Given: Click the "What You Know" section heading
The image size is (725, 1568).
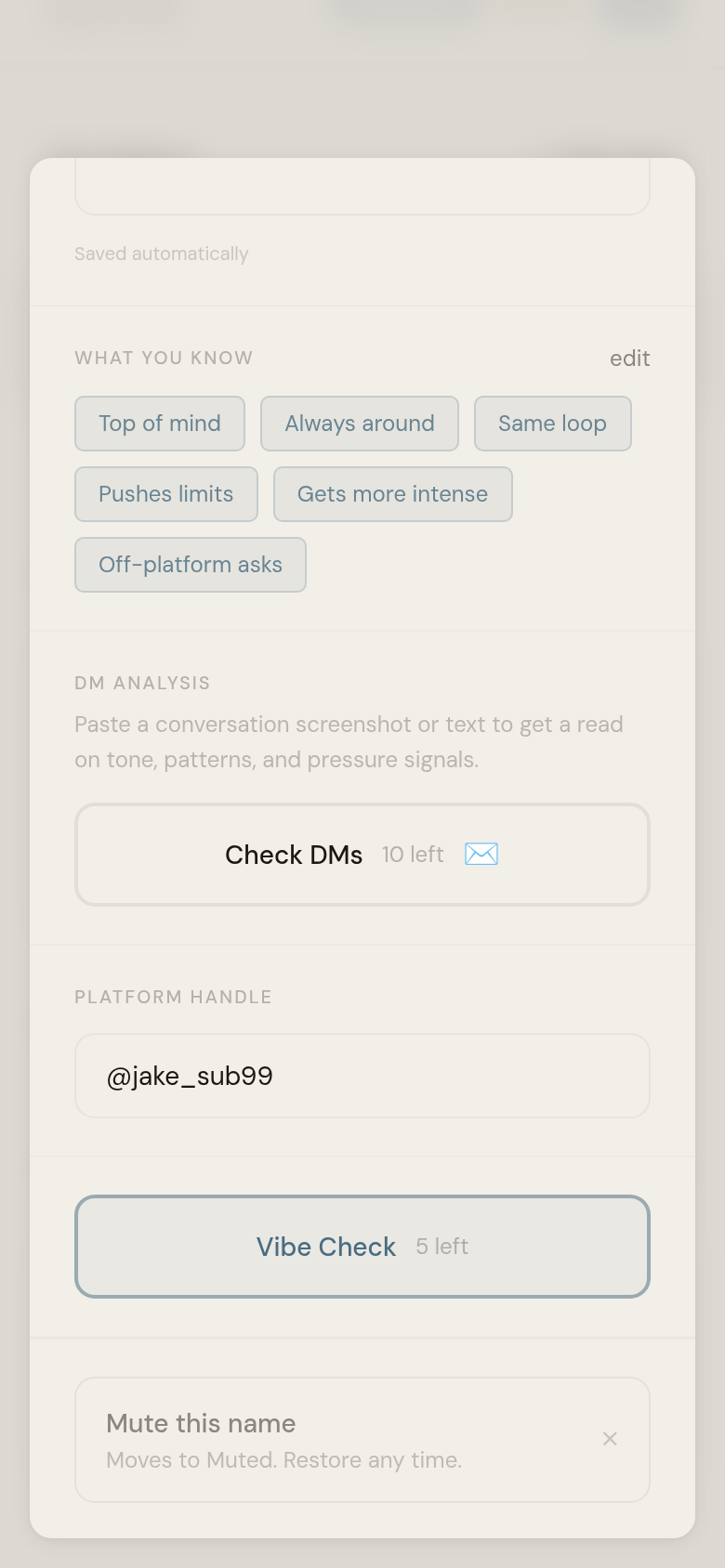Looking at the screenshot, I should [x=164, y=358].
